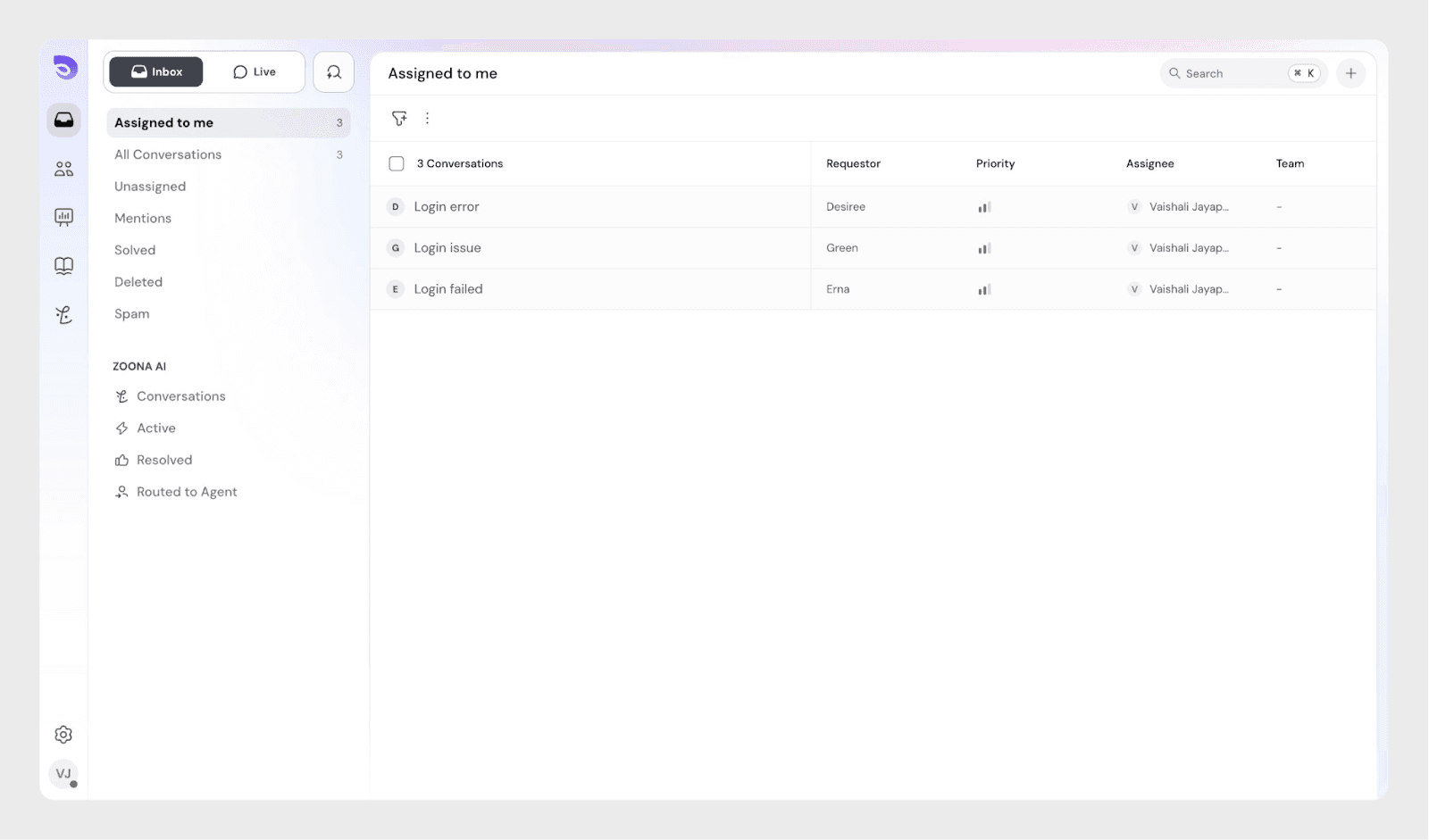The image size is (1429, 840).
Task: Click the plus icon to add new
Action: (1350, 73)
